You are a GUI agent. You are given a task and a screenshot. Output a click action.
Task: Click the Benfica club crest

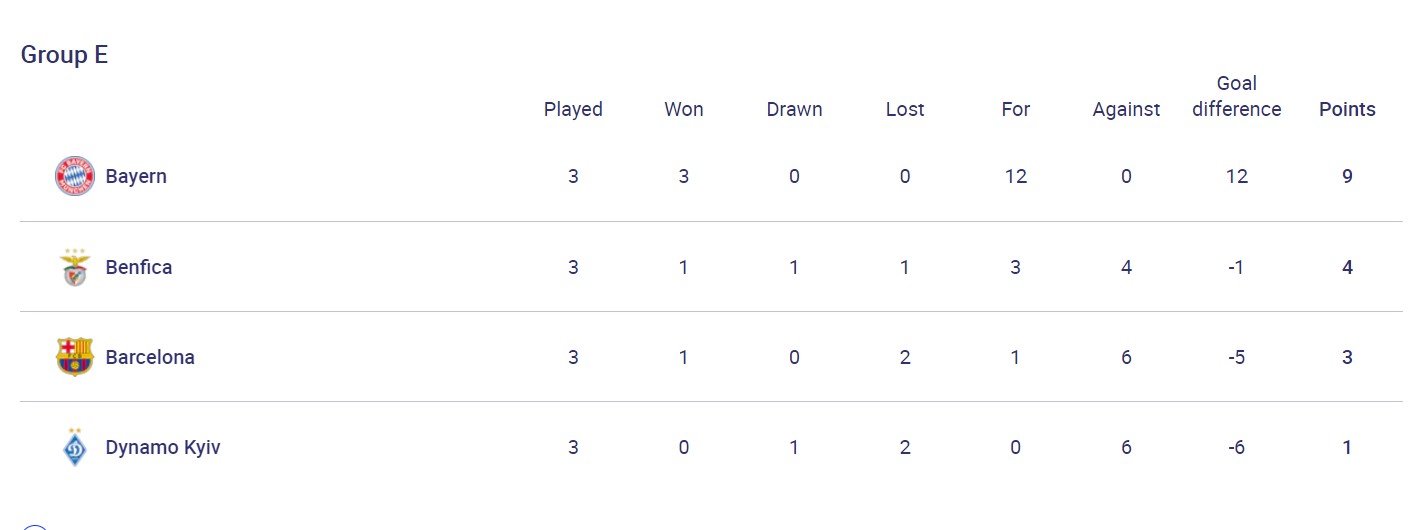(74, 267)
